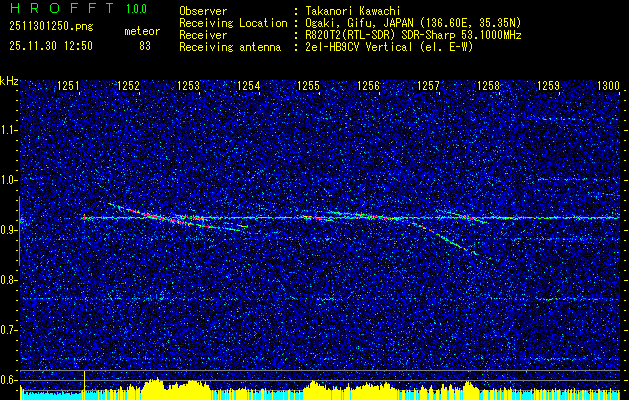Click the HROFFT title text

[62, 8]
